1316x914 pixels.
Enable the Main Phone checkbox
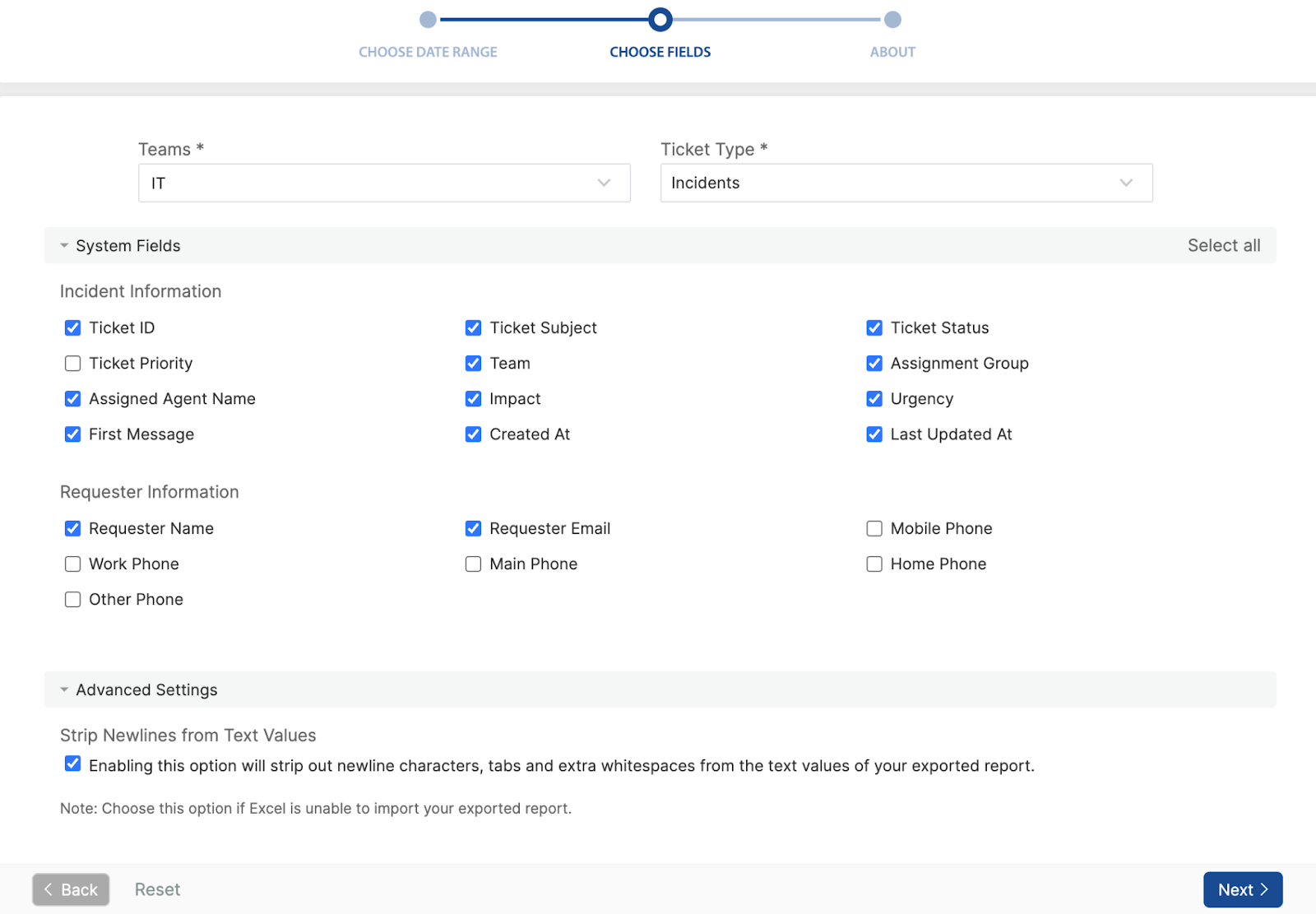coord(473,564)
